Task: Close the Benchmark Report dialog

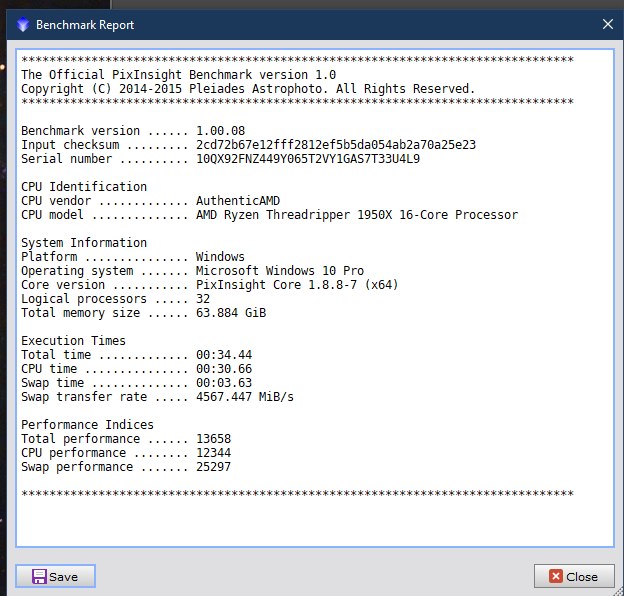Action: click(x=574, y=576)
